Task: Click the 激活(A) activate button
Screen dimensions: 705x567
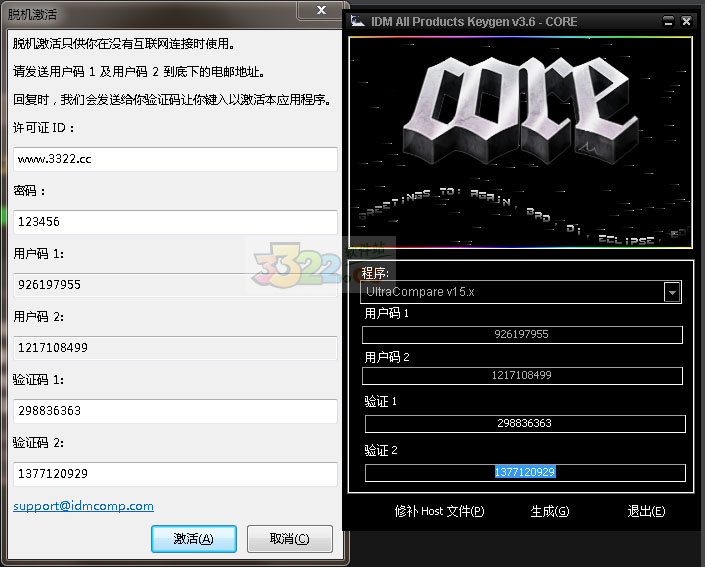Action: pos(194,539)
